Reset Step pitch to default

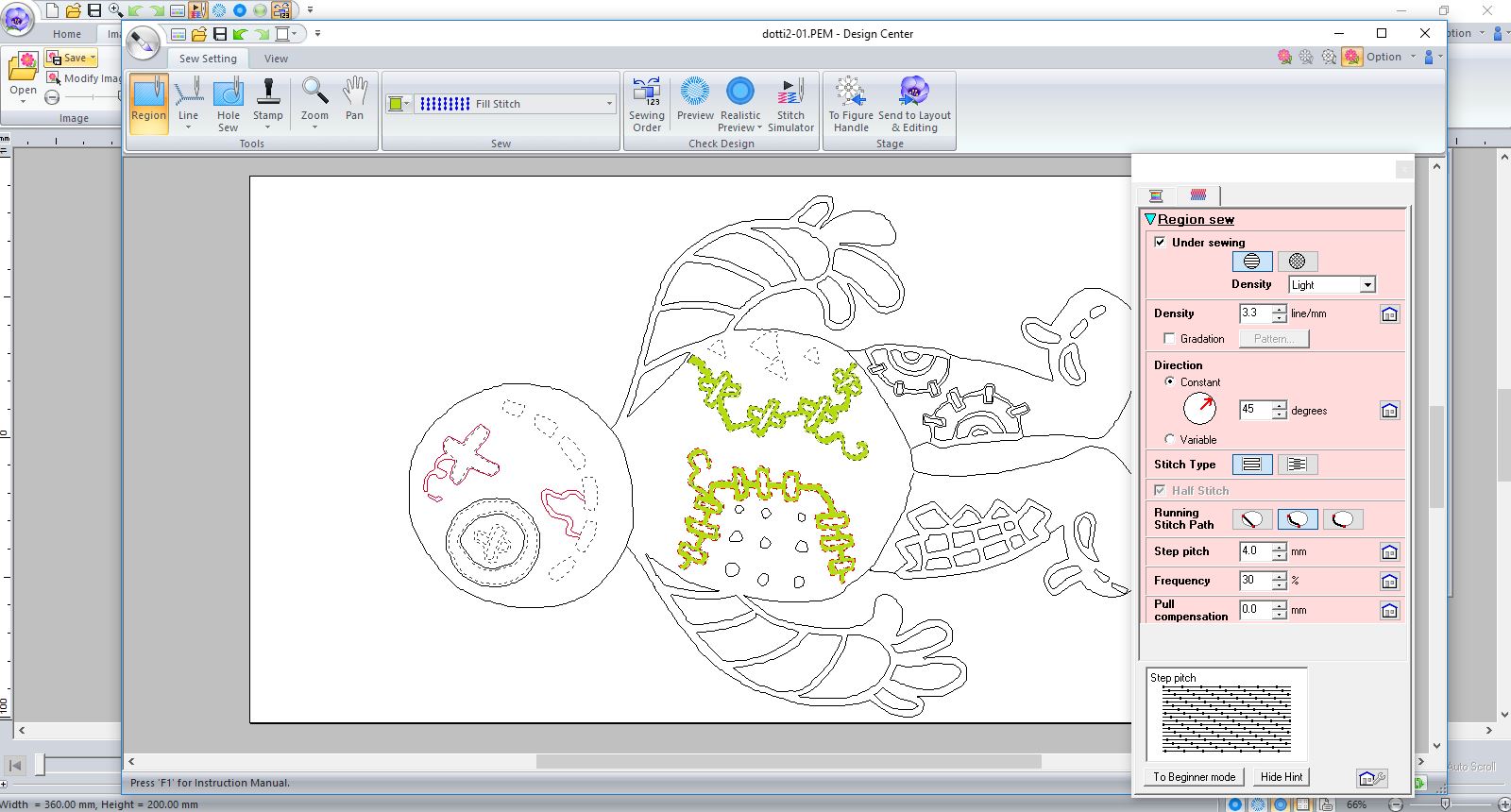(1389, 552)
